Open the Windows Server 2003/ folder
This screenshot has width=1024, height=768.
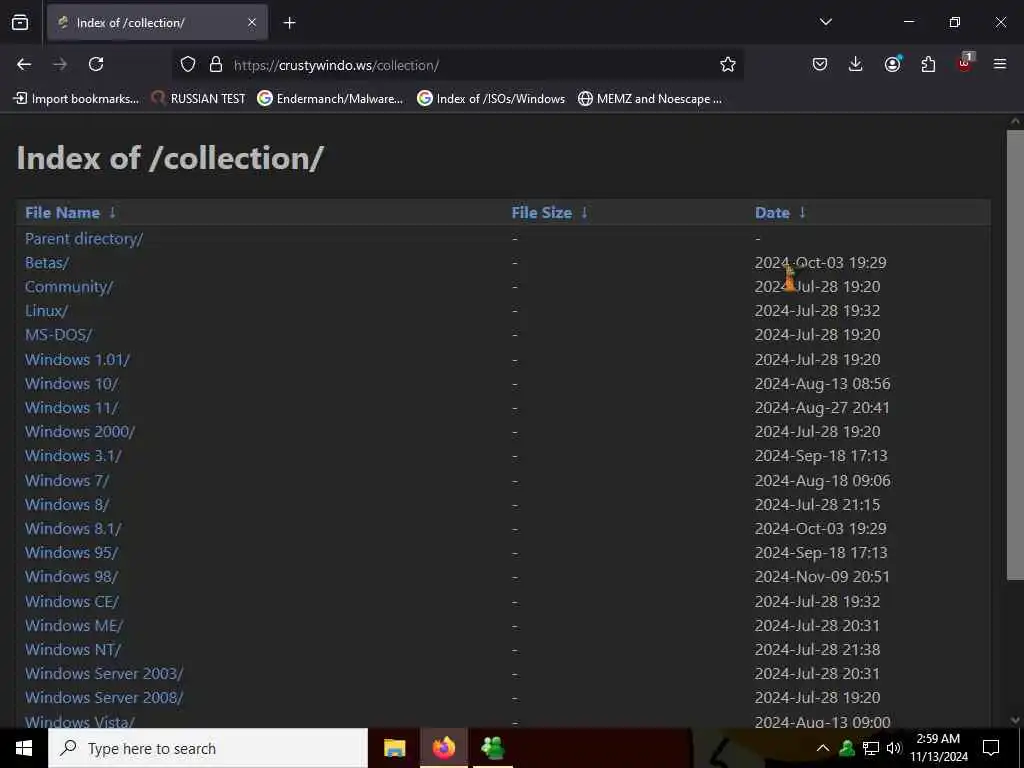[x=104, y=673]
